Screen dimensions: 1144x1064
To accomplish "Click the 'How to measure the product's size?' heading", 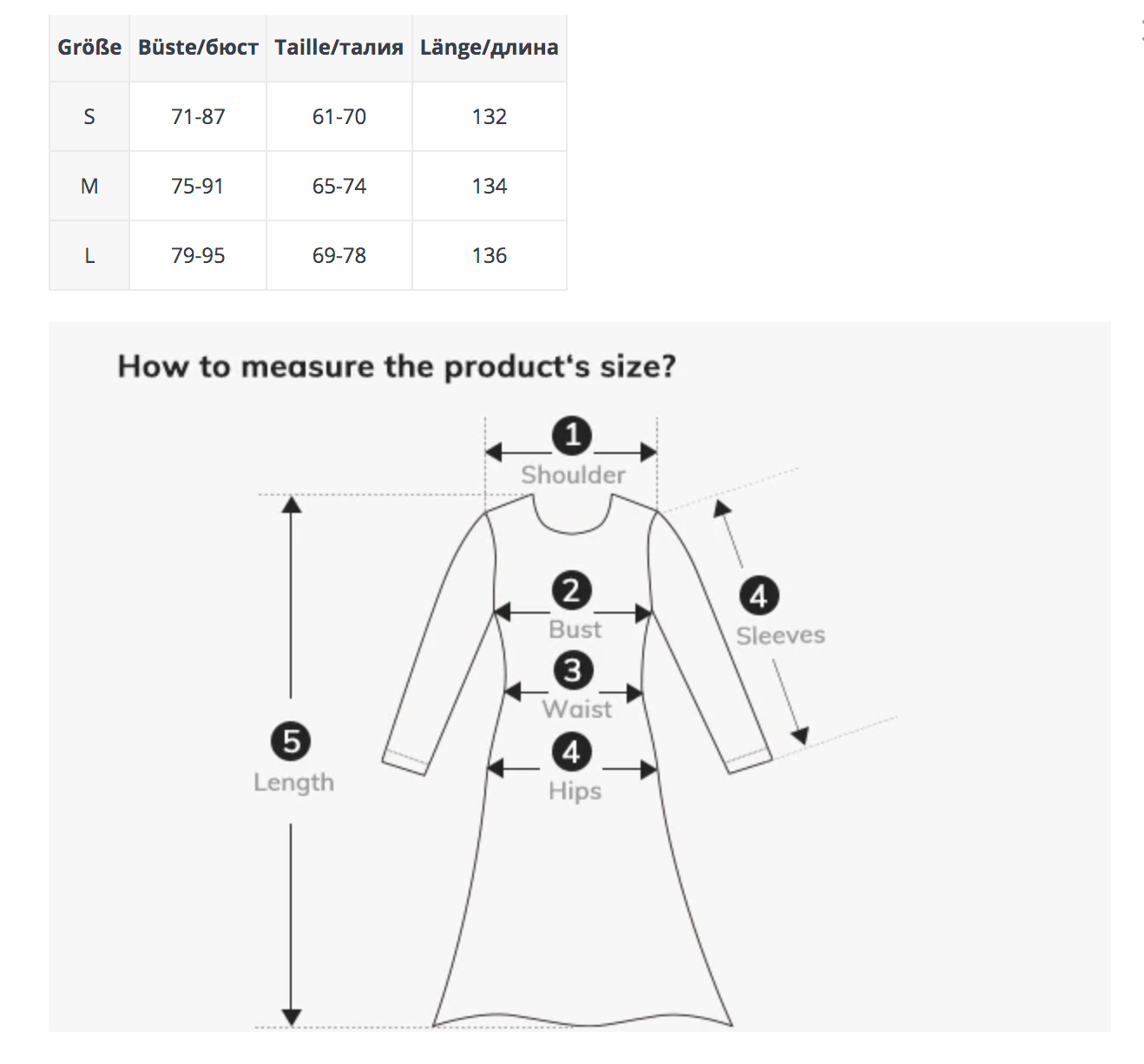I will 397,367.
